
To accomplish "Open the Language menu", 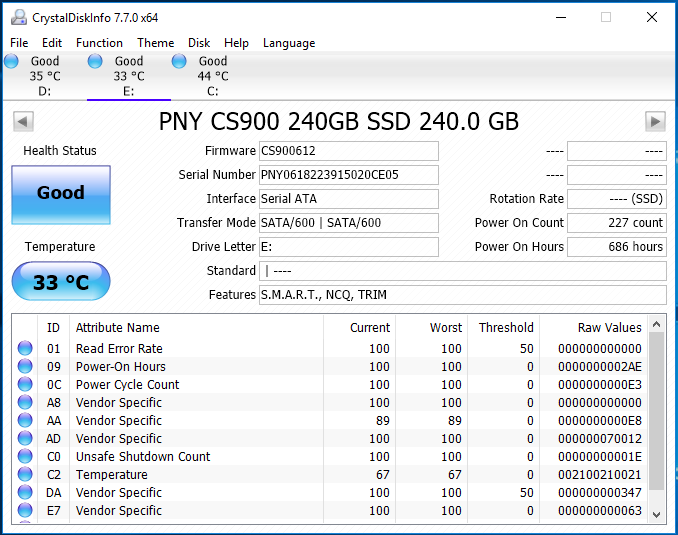I will point(288,43).
